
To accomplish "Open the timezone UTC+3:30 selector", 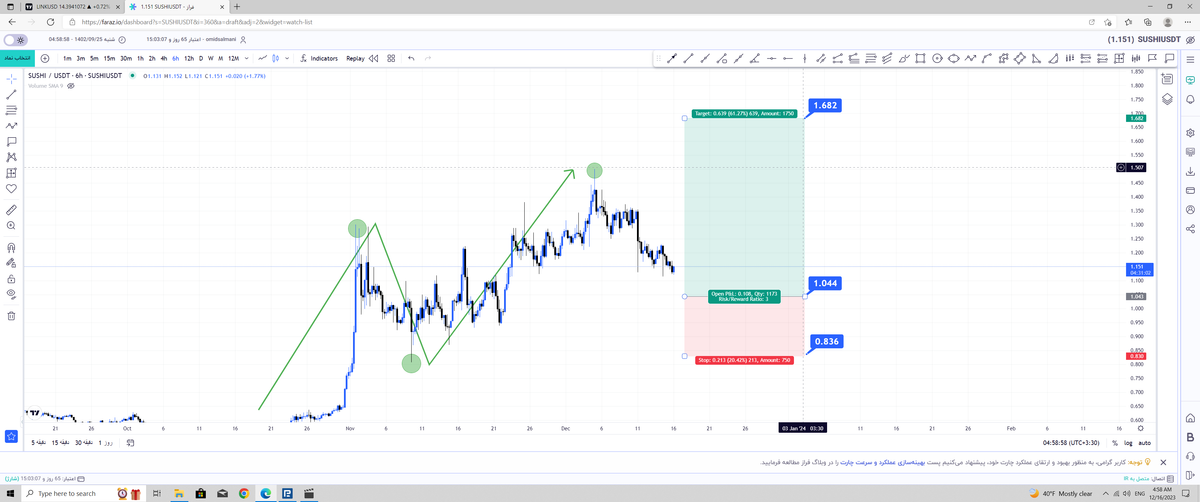I will click(1070, 441).
